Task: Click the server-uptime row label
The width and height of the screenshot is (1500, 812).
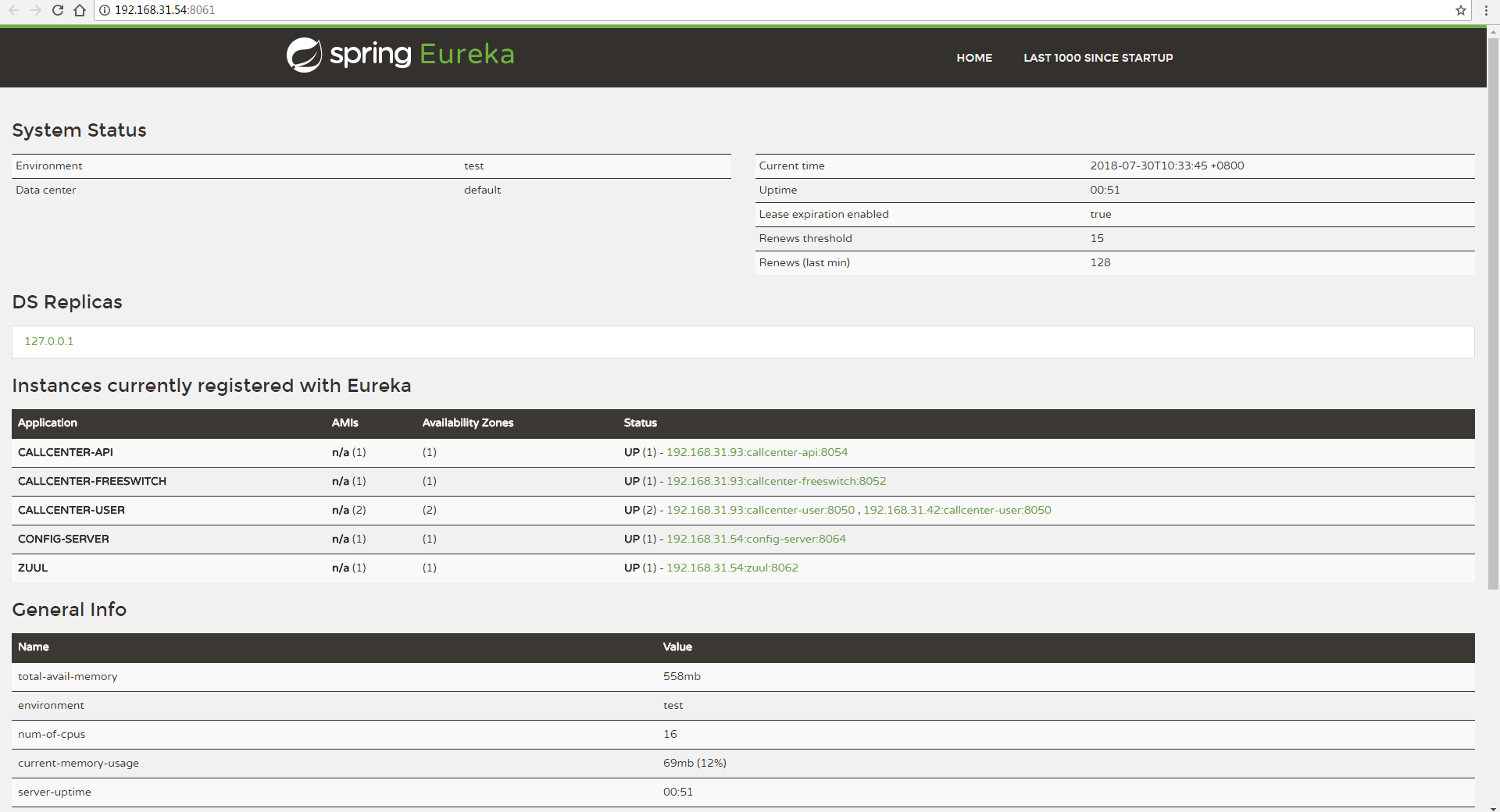Action: tap(55, 792)
